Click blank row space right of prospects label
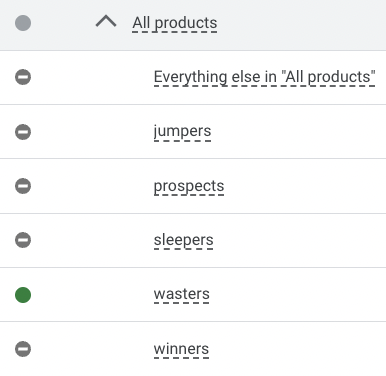The width and height of the screenshot is (386, 376). tap(305, 186)
